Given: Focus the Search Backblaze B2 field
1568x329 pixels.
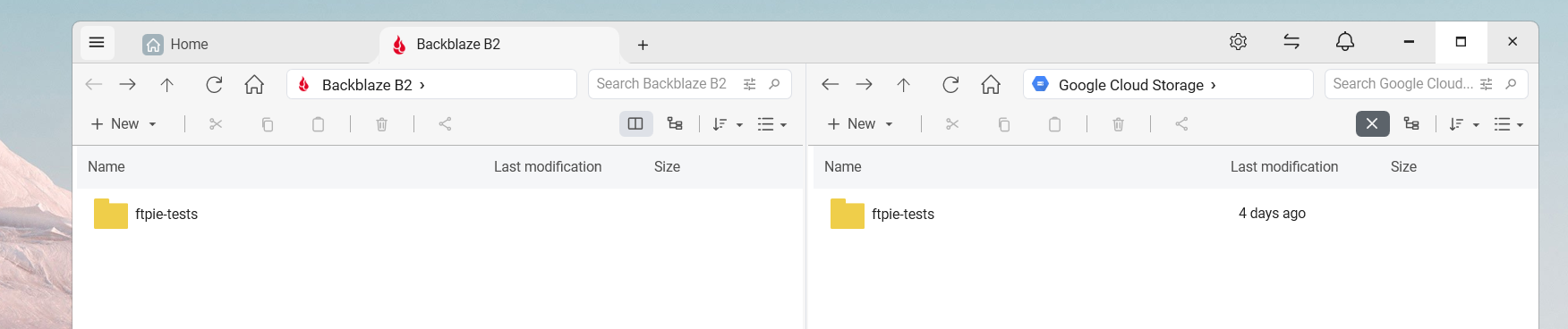Looking at the screenshot, I should (x=662, y=84).
